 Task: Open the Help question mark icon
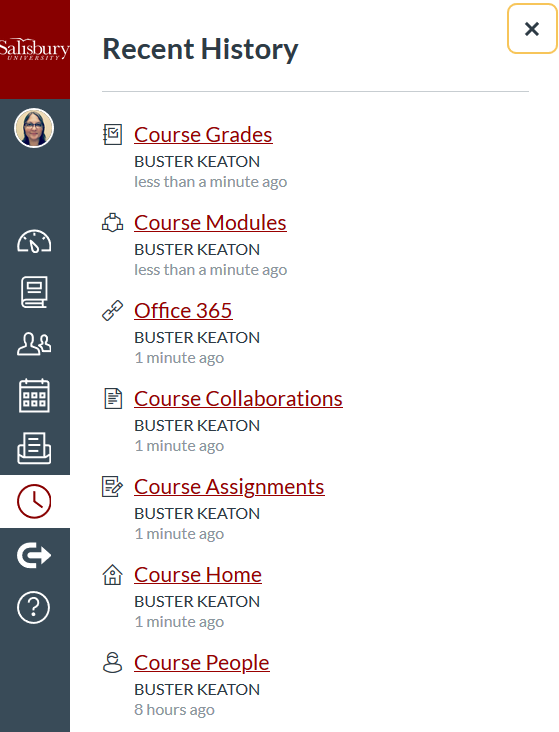click(34, 607)
